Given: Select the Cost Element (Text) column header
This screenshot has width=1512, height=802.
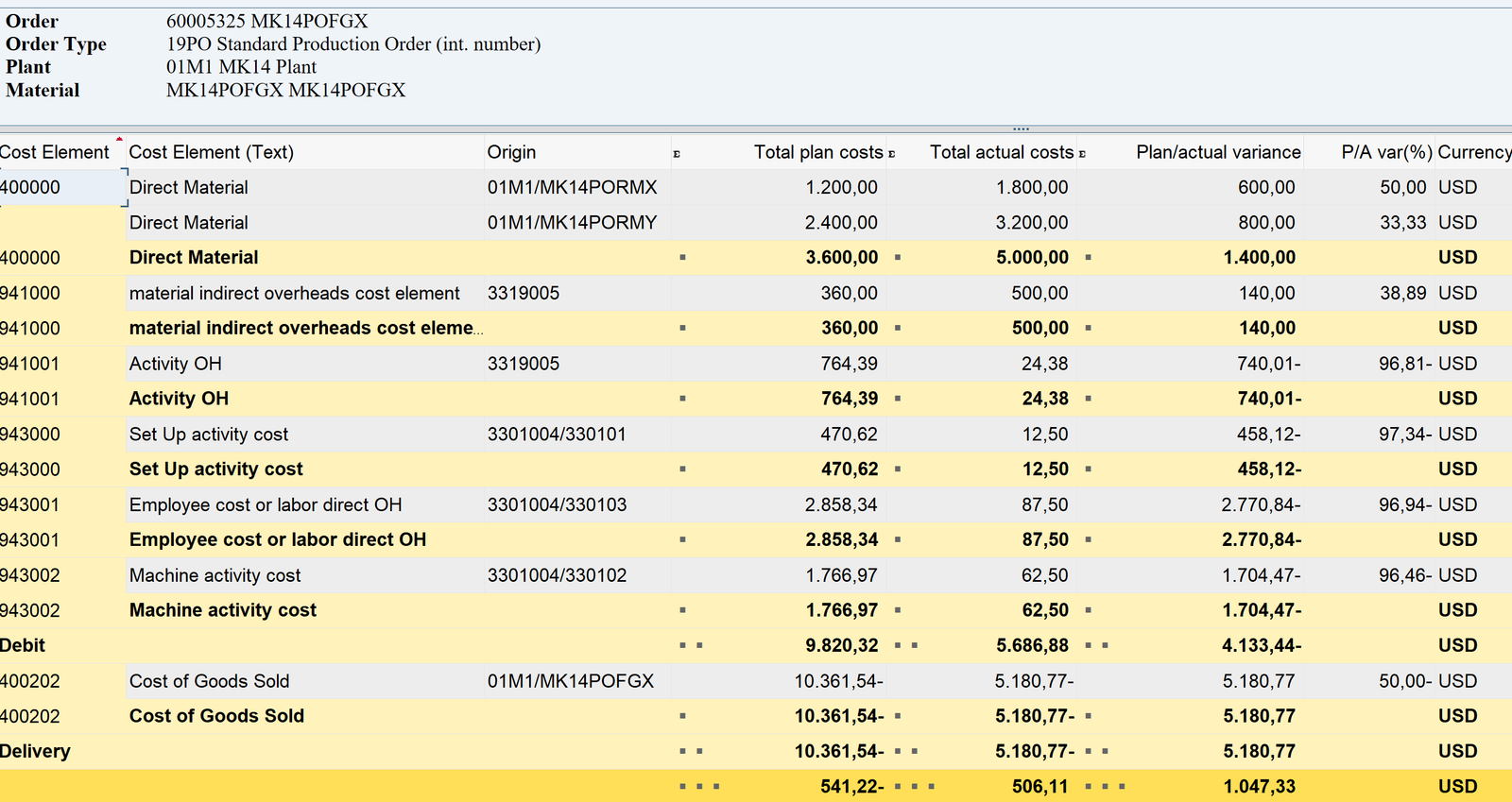Looking at the screenshot, I should tap(211, 152).
